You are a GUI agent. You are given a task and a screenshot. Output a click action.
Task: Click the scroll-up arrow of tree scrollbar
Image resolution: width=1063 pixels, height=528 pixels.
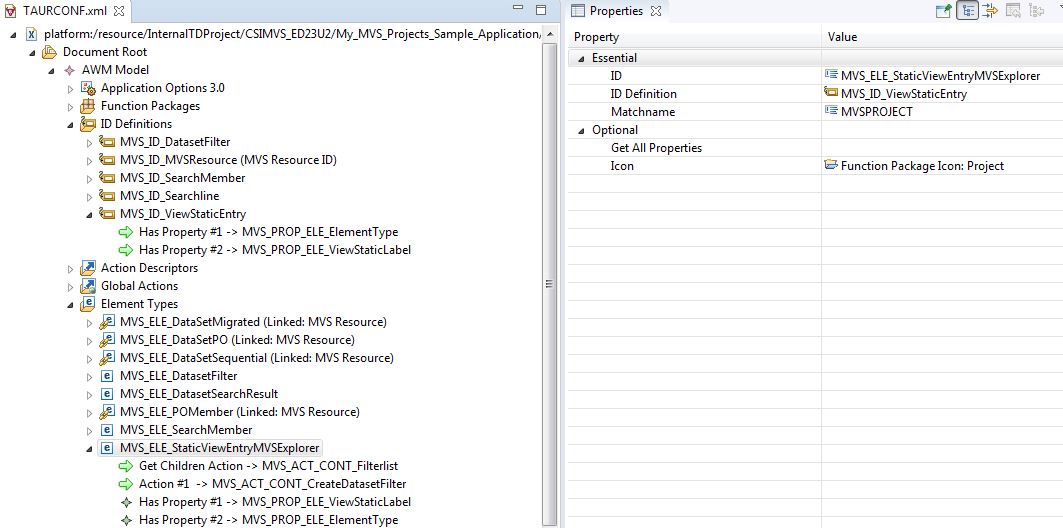point(549,34)
